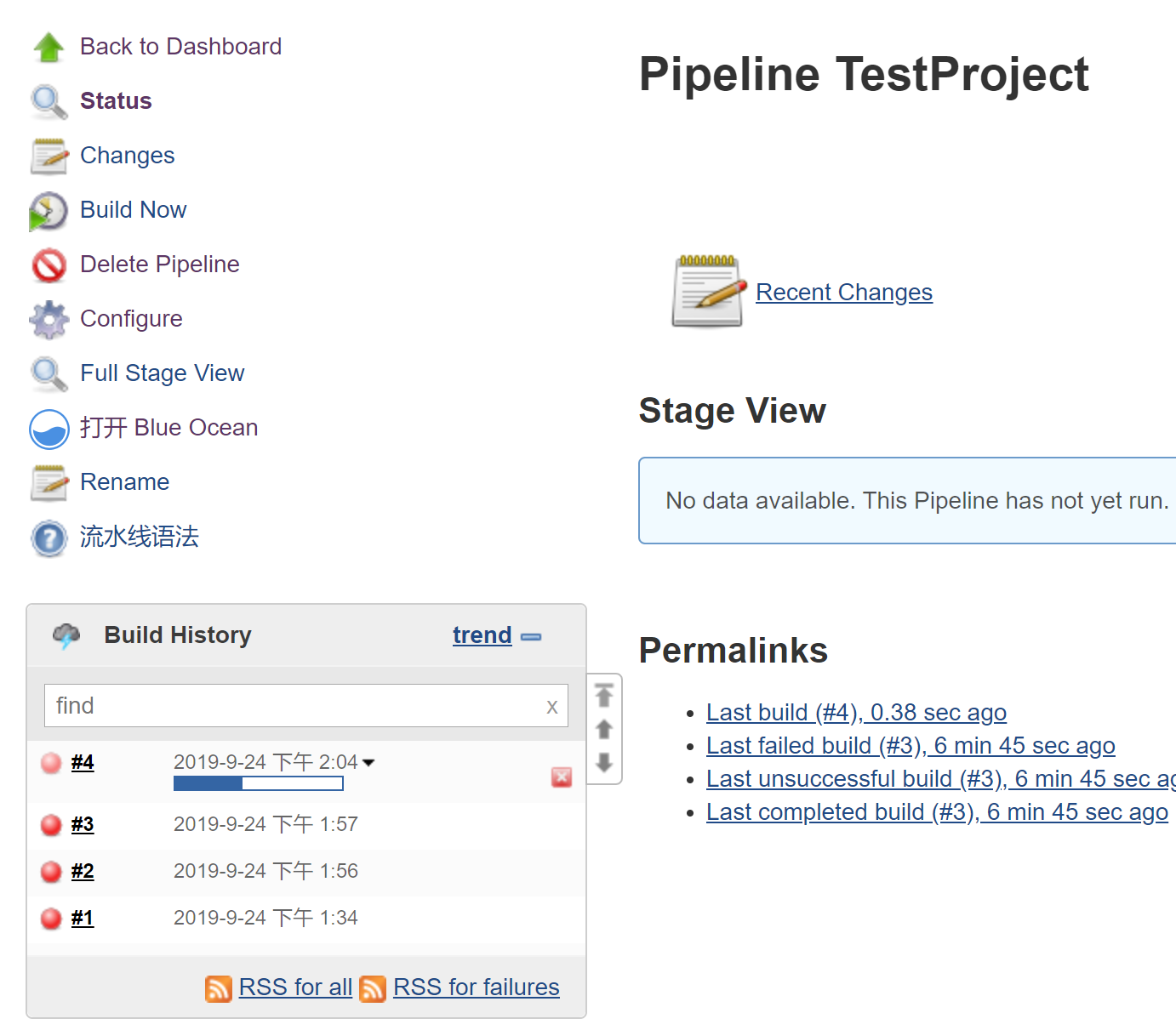The image size is (1176, 1030).
Task: Open the Last failed build permalink
Action: click(911, 746)
